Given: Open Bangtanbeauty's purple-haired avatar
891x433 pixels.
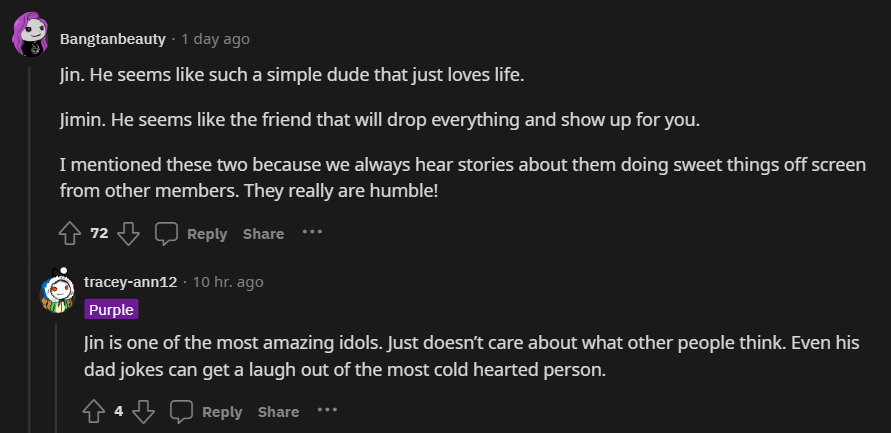Looking at the screenshot, I should coord(30,35).
